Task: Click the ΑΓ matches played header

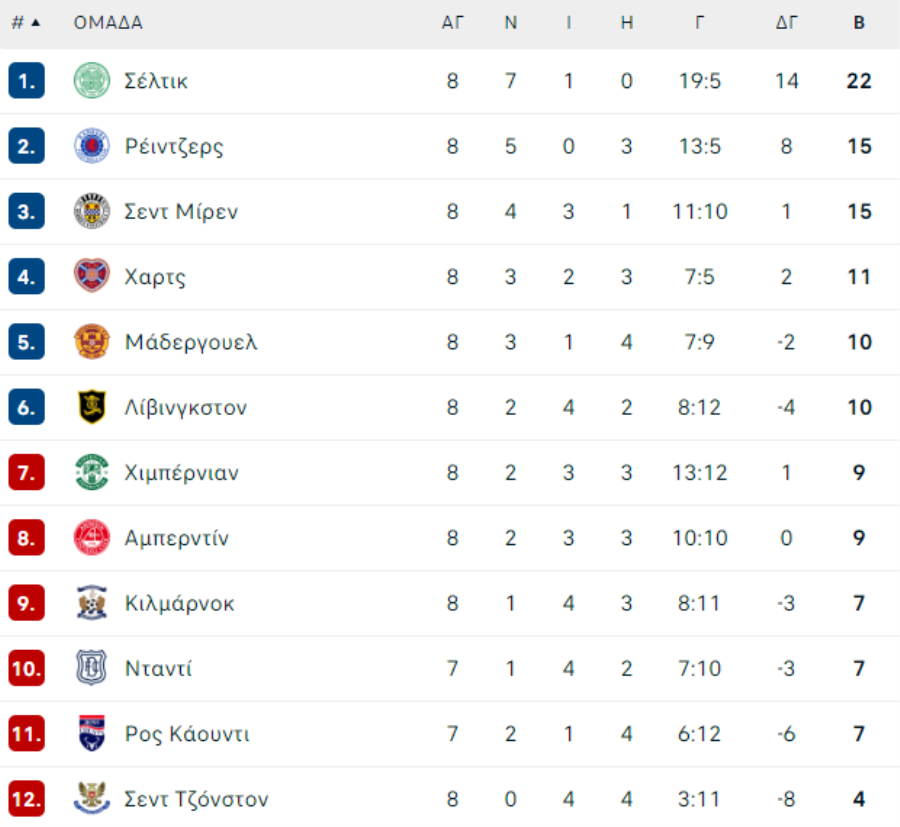Action: pyautogui.click(x=453, y=23)
